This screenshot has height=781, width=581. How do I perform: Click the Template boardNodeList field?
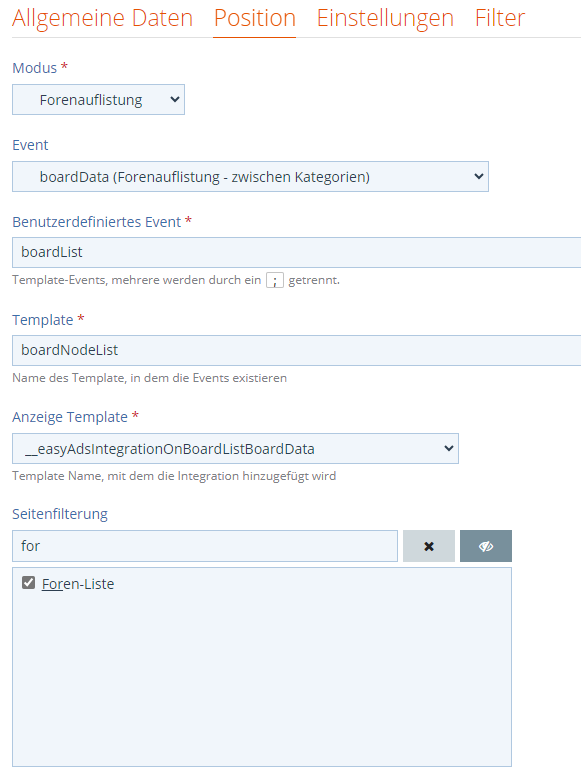(x=296, y=350)
